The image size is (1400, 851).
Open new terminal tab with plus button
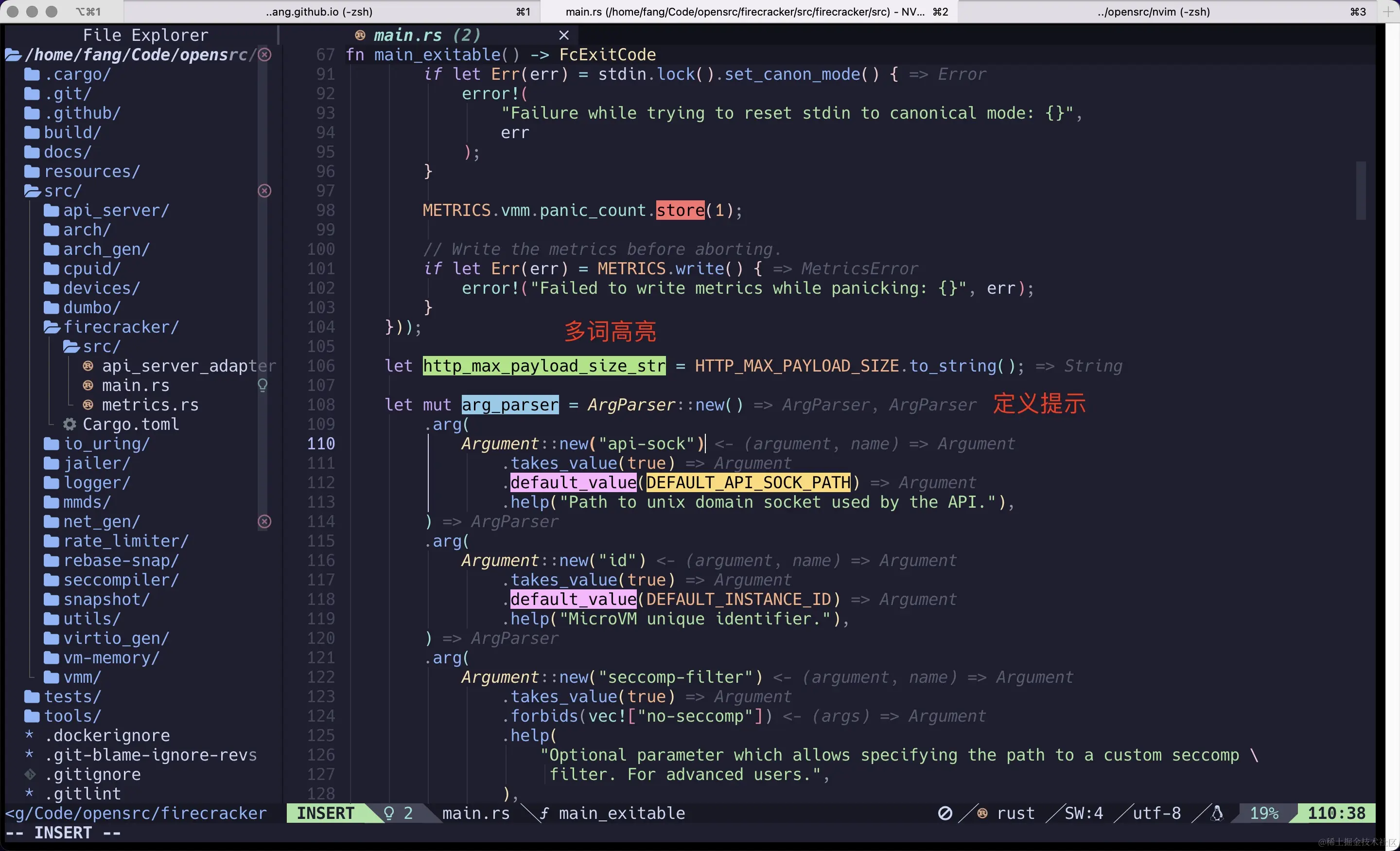click(1388, 11)
